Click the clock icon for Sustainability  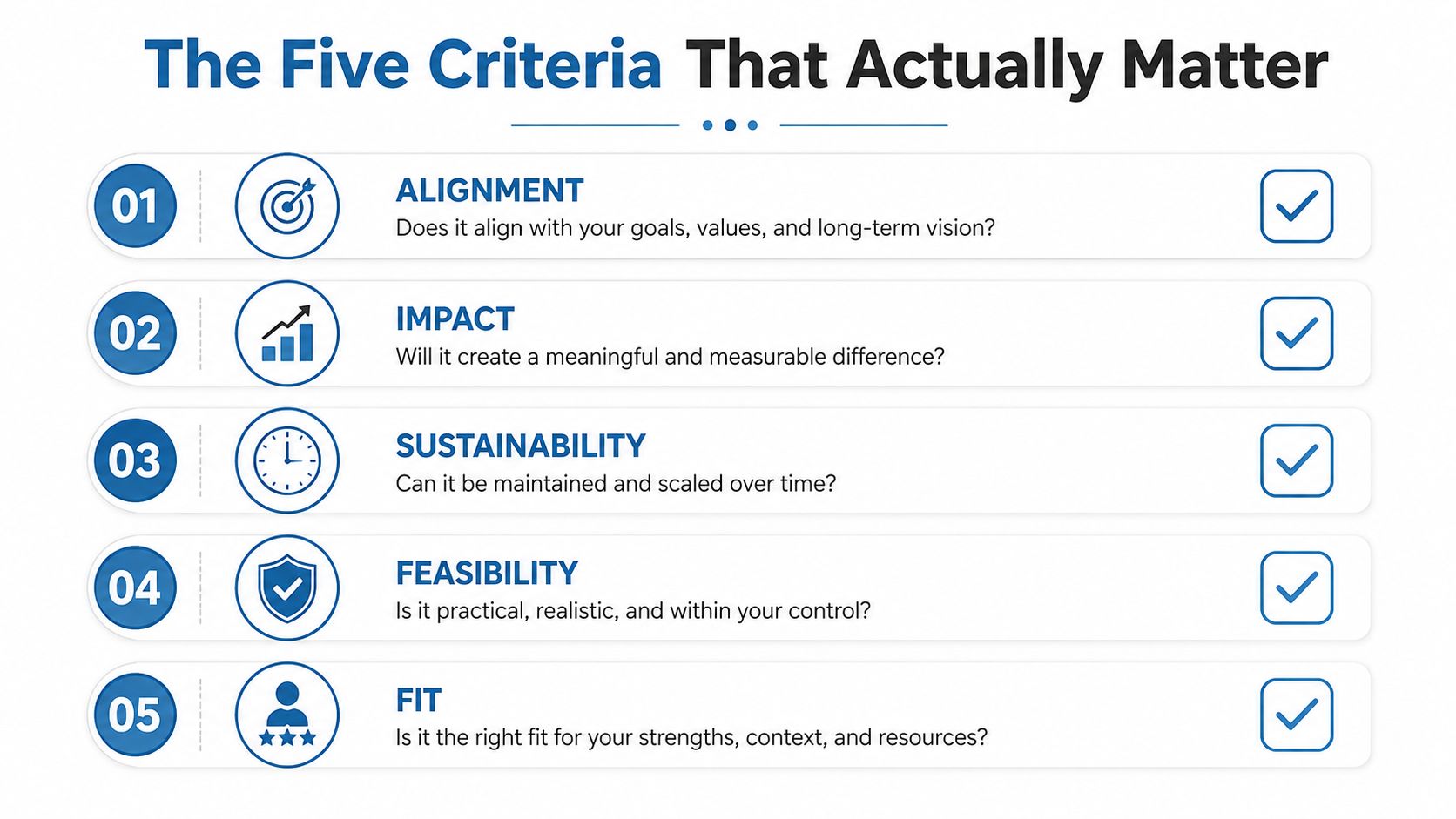click(x=287, y=460)
